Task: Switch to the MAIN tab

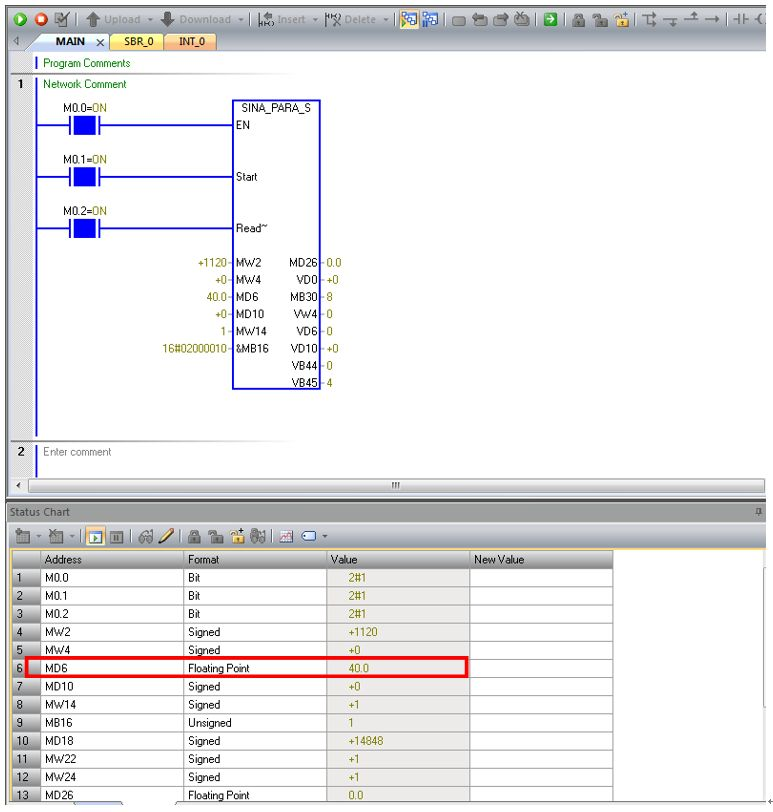Action: pos(70,41)
